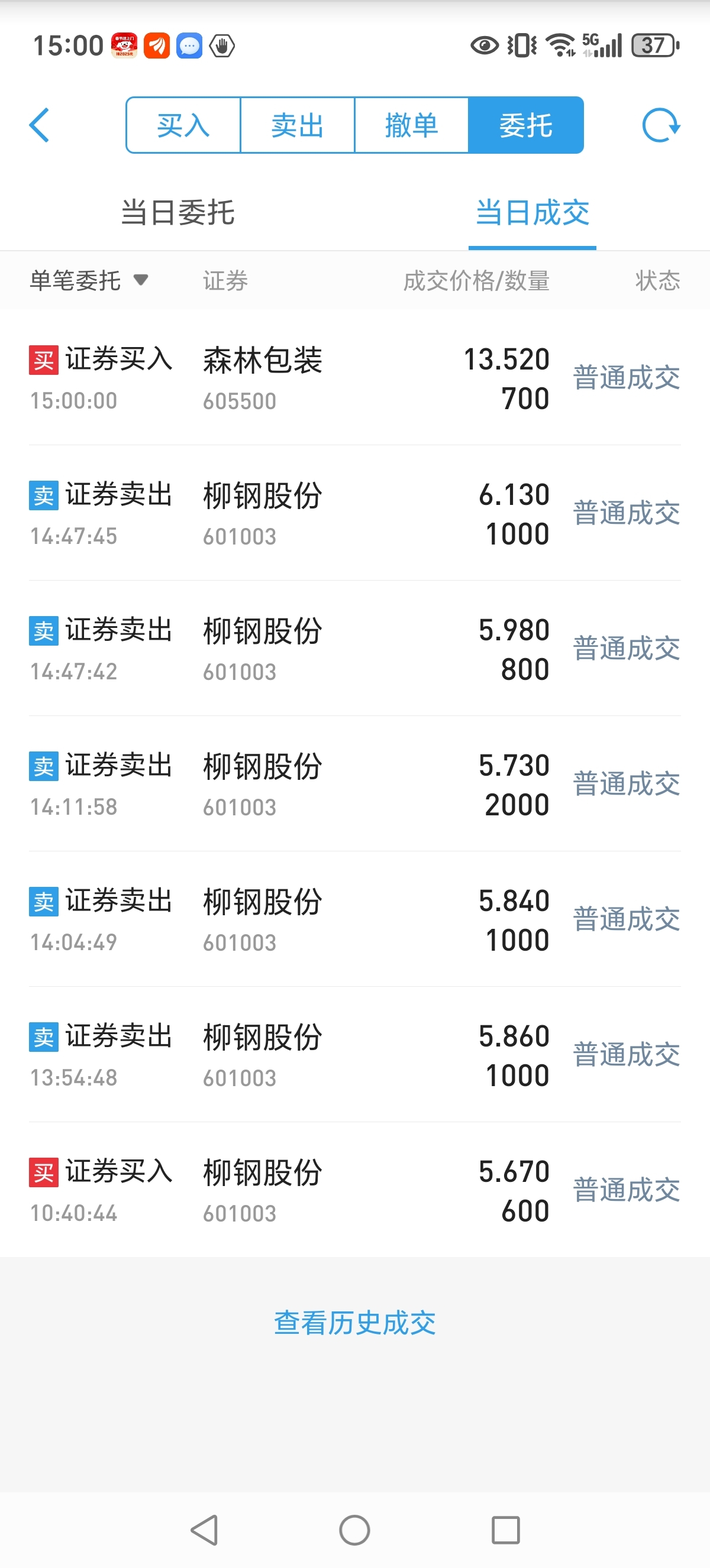Switch to the 卖出 tab
Screen dimensions: 710x1568
click(x=297, y=125)
